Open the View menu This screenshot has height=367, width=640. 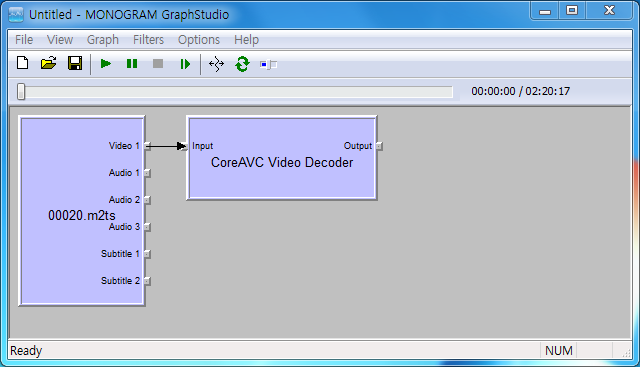coord(60,40)
